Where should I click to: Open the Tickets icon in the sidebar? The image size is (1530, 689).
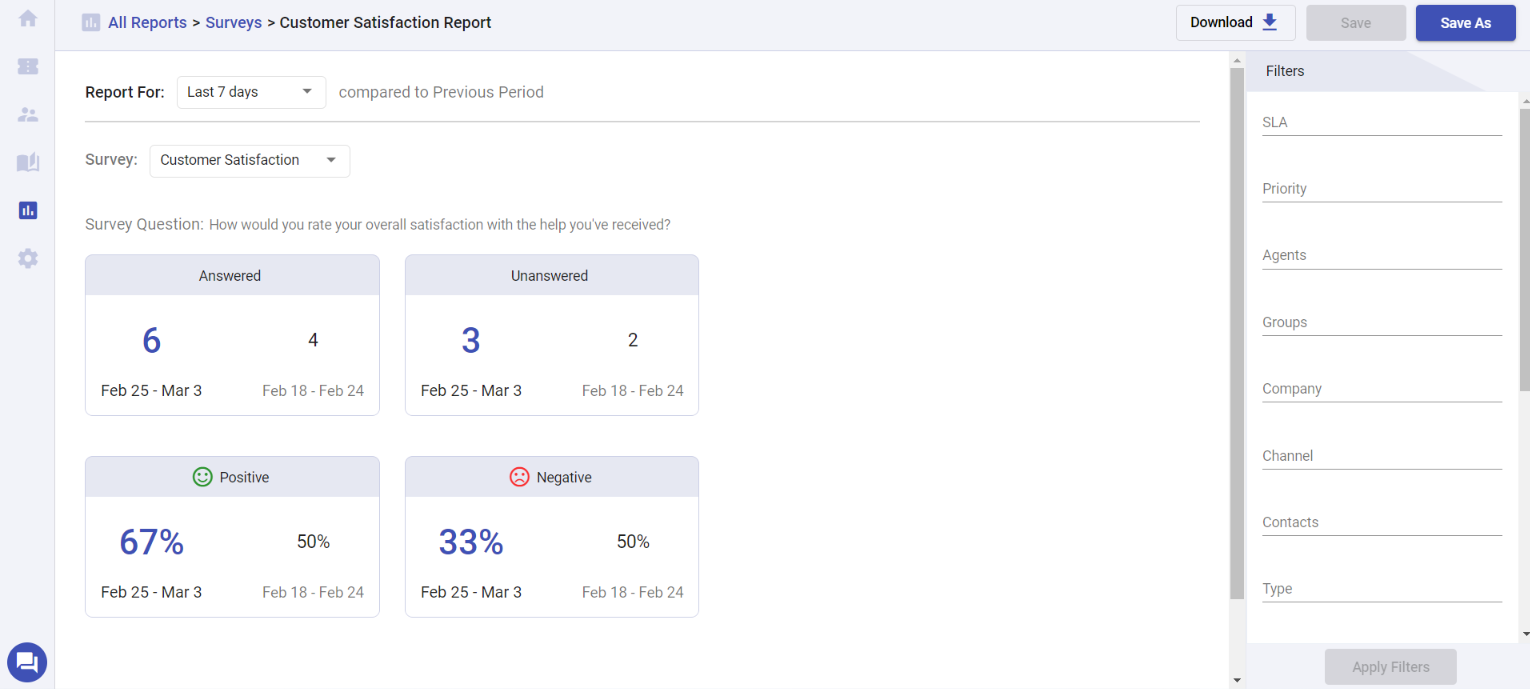point(27,66)
